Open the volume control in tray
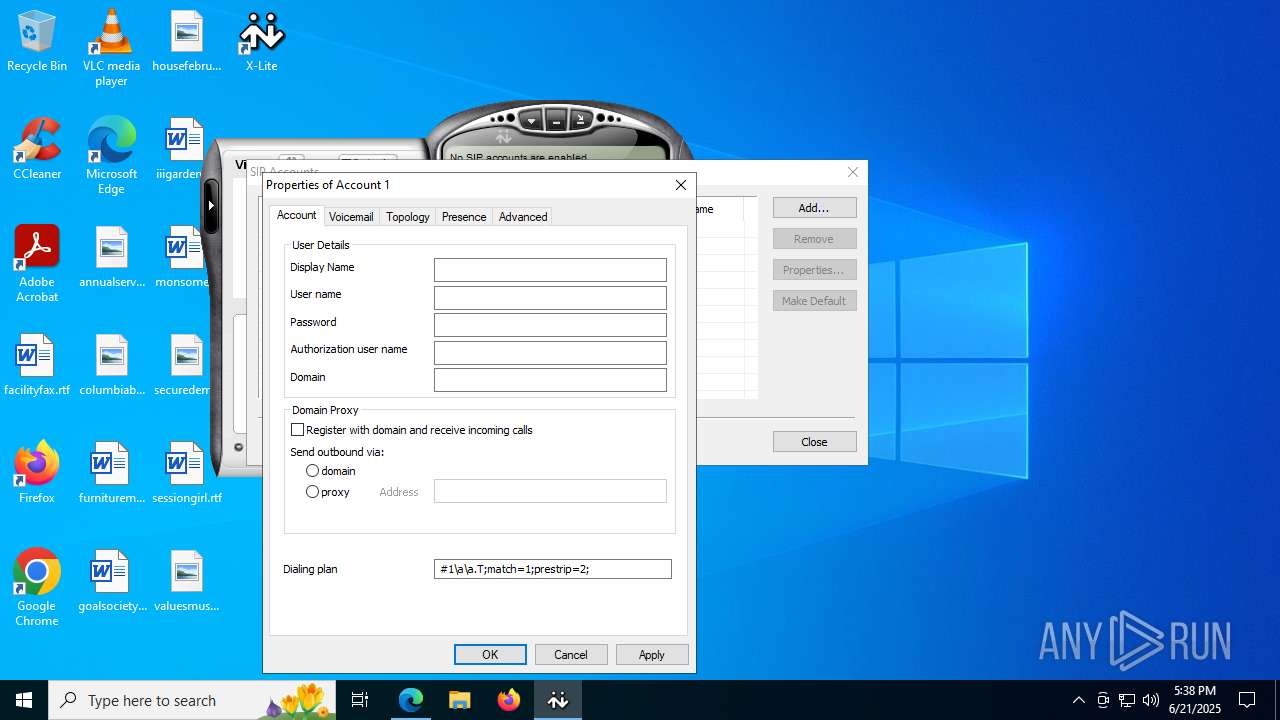The height and width of the screenshot is (720, 1280). point(1151,700)
